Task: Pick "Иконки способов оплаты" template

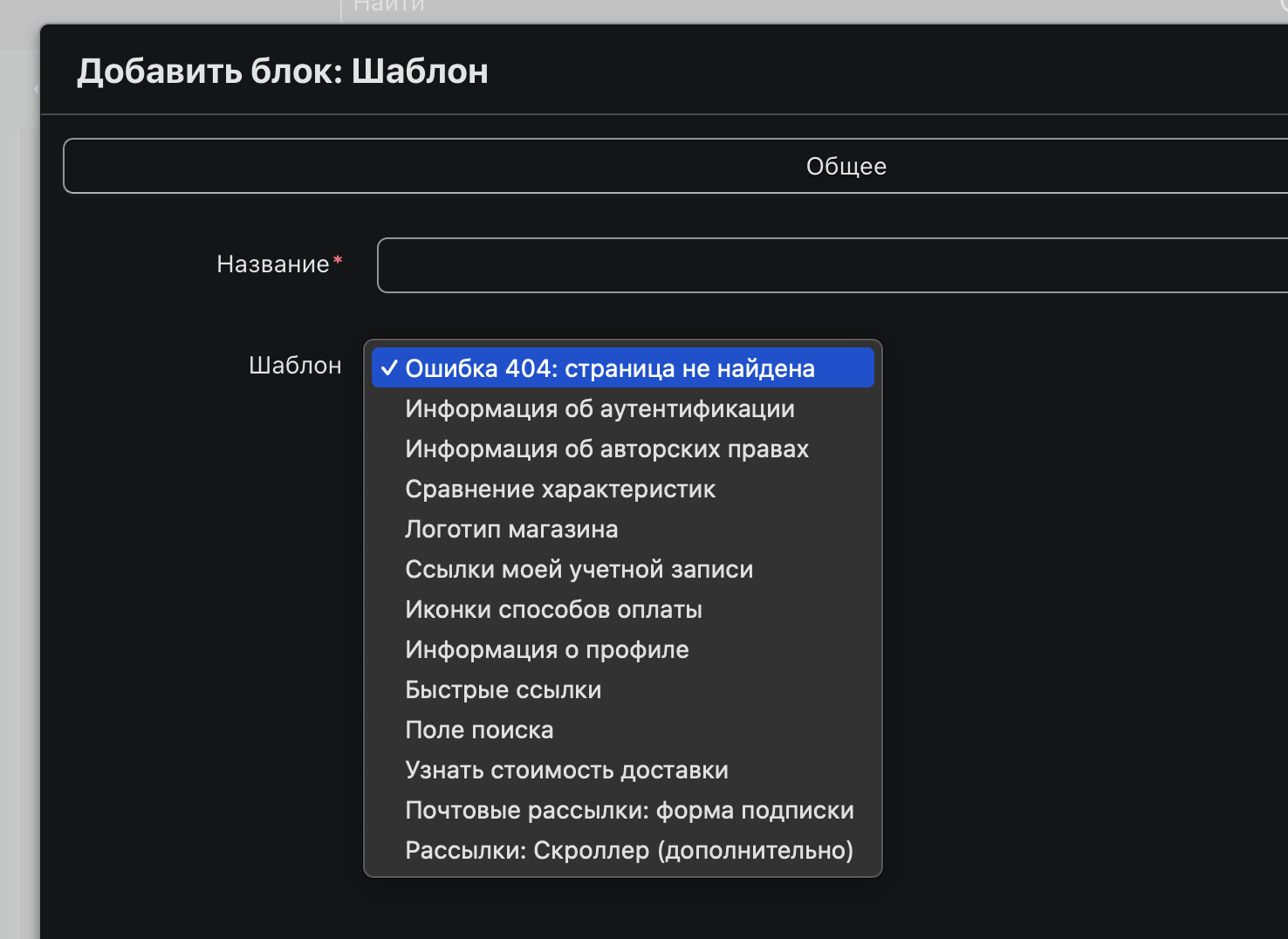Action: (x=622, y=609)
